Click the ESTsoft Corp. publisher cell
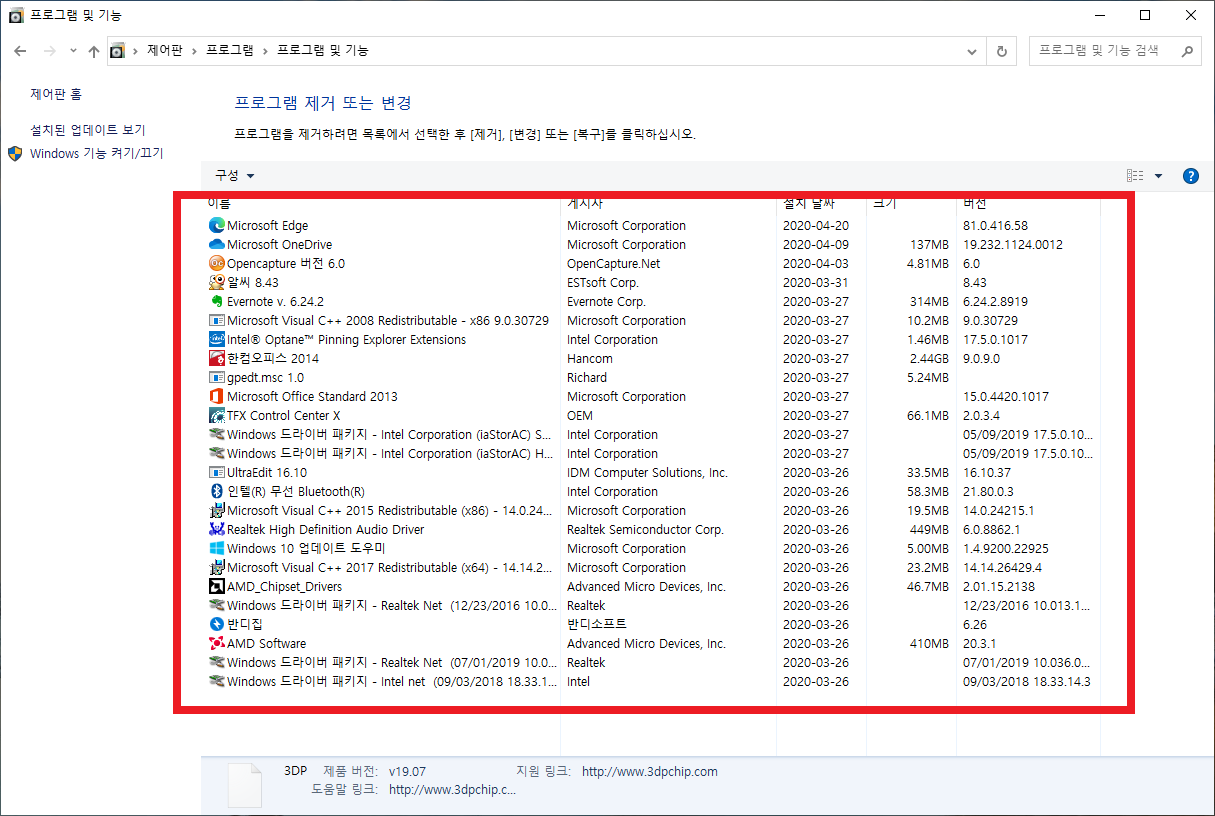This screenshot has width=1215, height=816. tap(603, 283)
